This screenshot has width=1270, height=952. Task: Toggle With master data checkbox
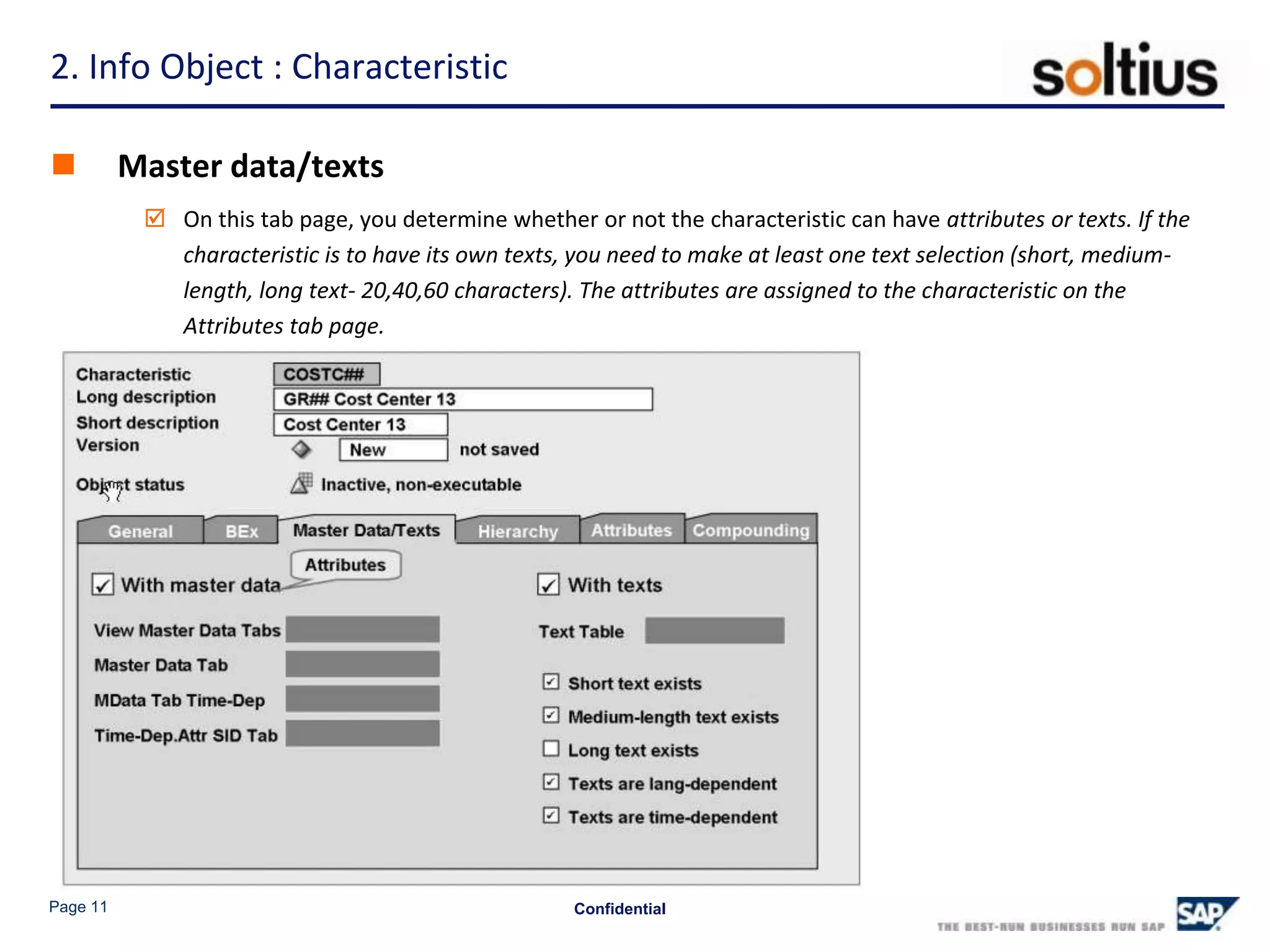click(103, 584)
